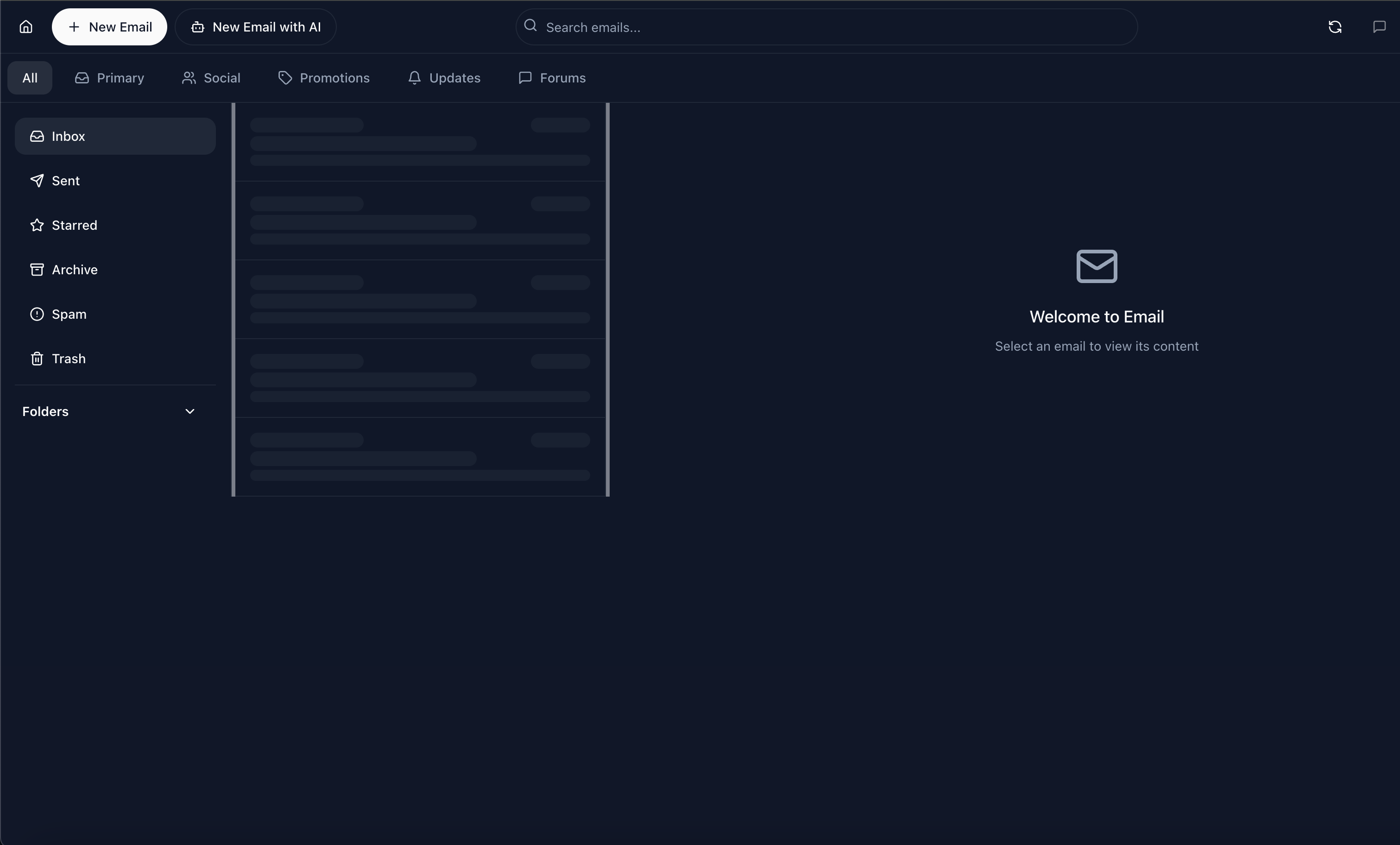Click the refresh emails icon
The height and width of the screenshot is (845, 1400).
(x=1335, y=27)
